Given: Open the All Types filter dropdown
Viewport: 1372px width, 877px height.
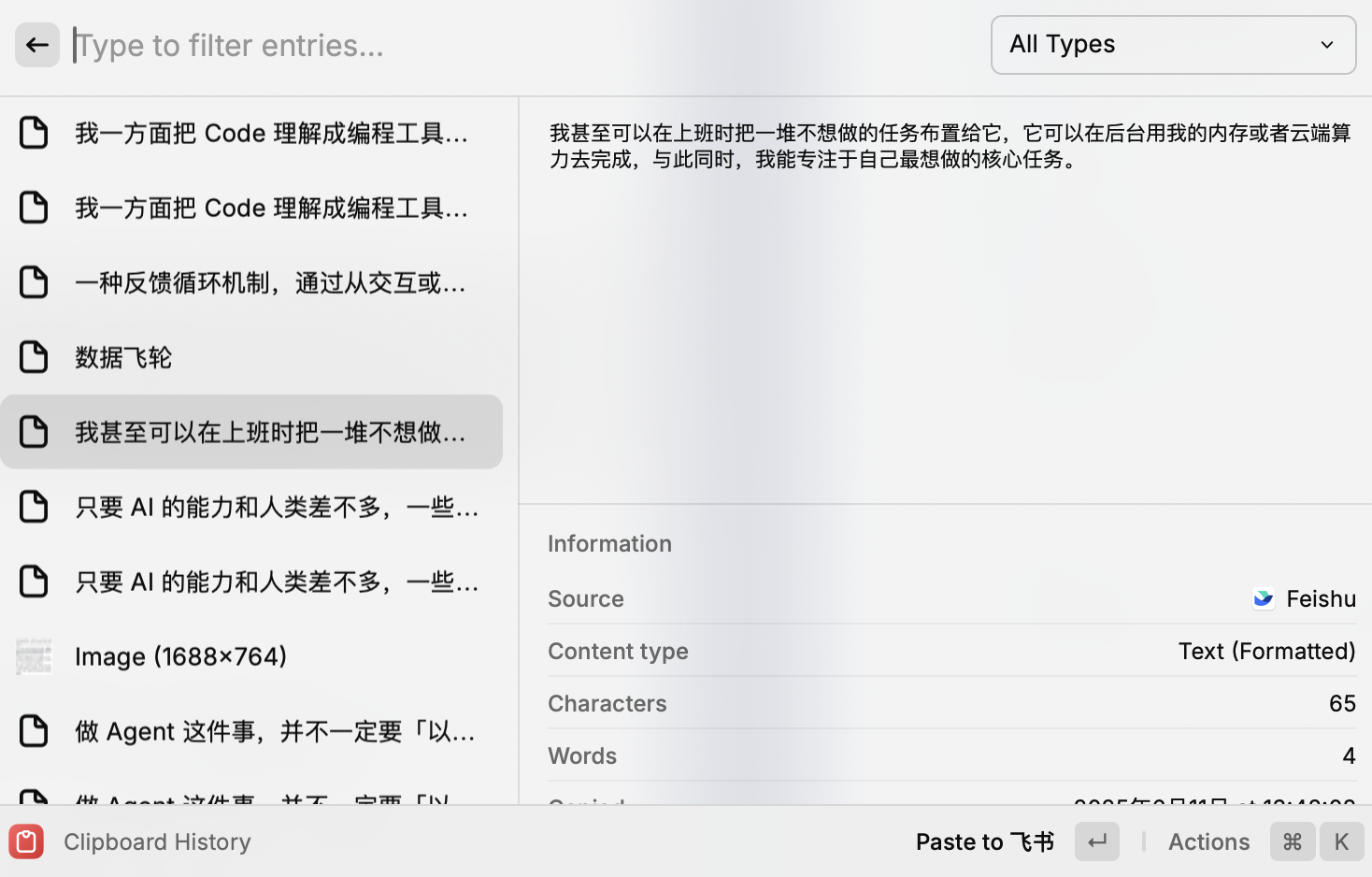Looking at the screenshot, I should point(1173,44).
